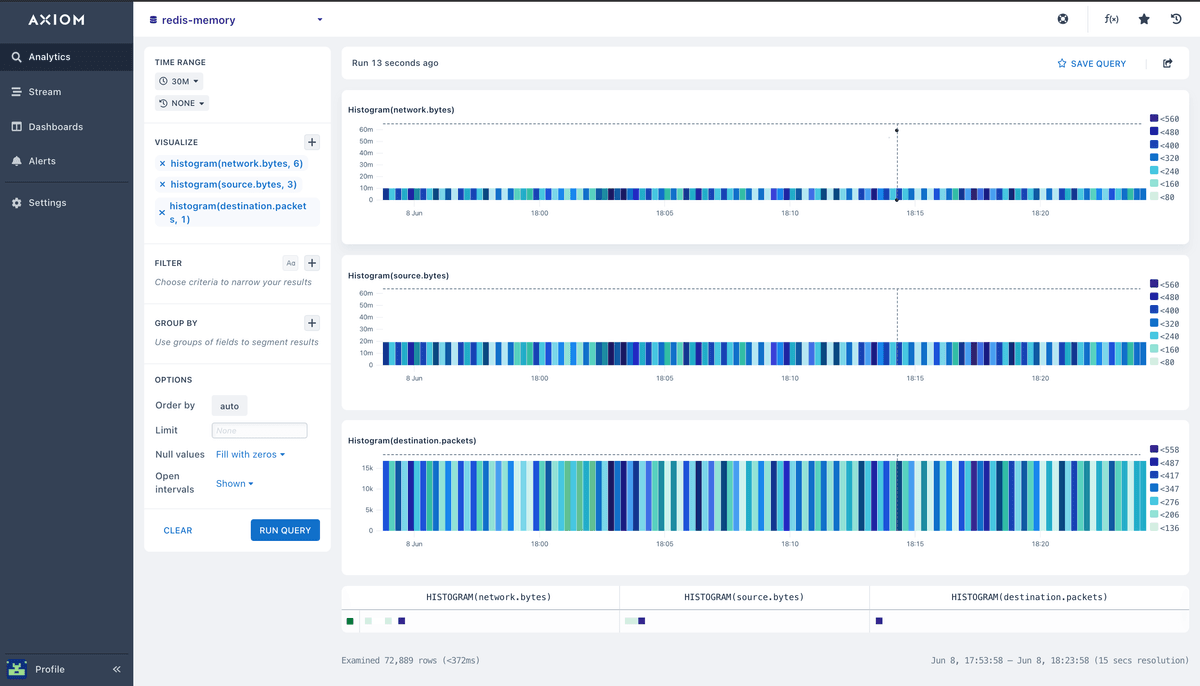1200x686 pixels.
Task: Open the Open intervals 'Shown' dropdown
Action: [233, 483]
